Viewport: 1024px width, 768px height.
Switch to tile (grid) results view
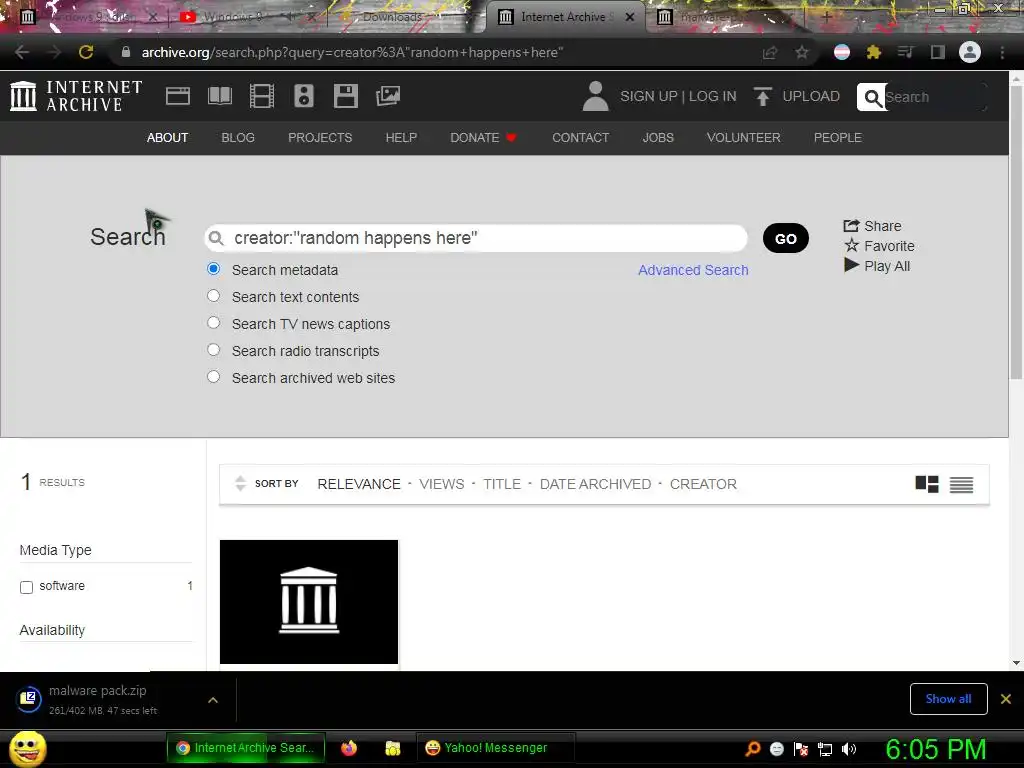pyautogui.click(x=927, y=484)
